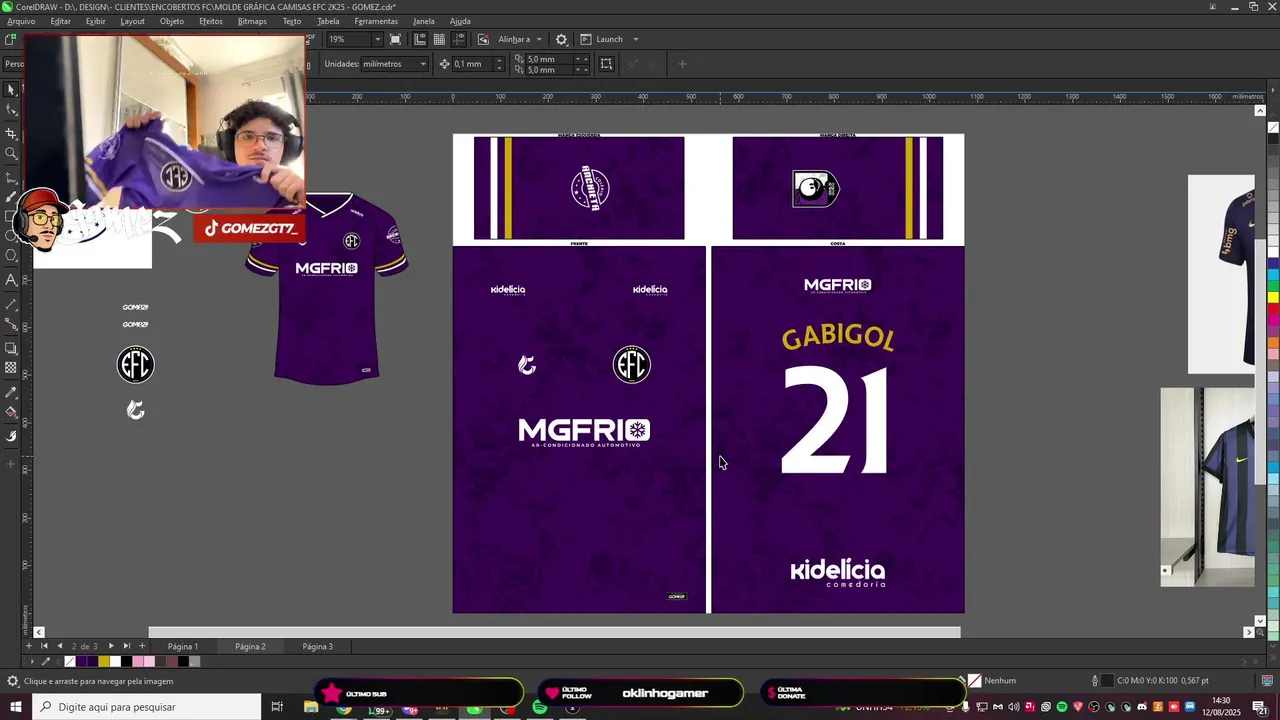Toggle Snap Off button
1280x720 pixels.
pos(483,39)
